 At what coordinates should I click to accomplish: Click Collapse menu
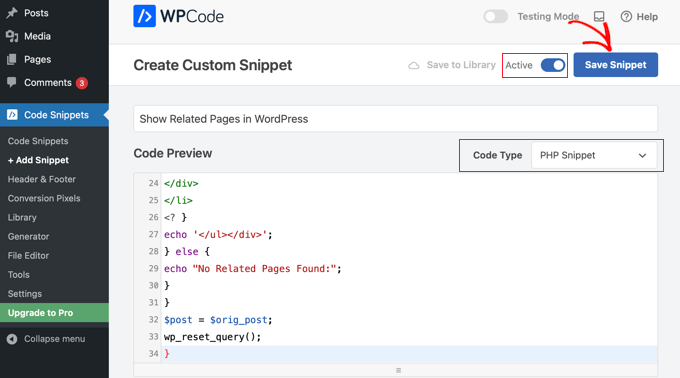click(x=55, y=339)
